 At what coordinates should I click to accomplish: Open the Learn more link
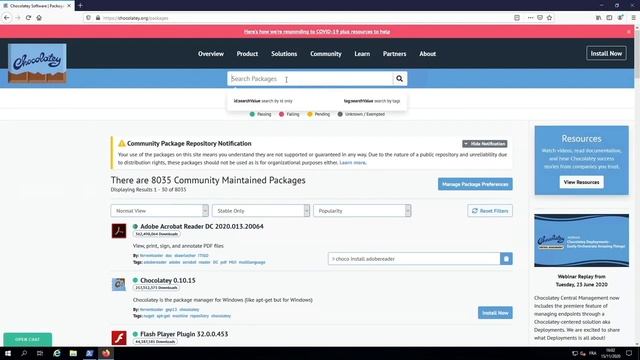coord(352,162)
